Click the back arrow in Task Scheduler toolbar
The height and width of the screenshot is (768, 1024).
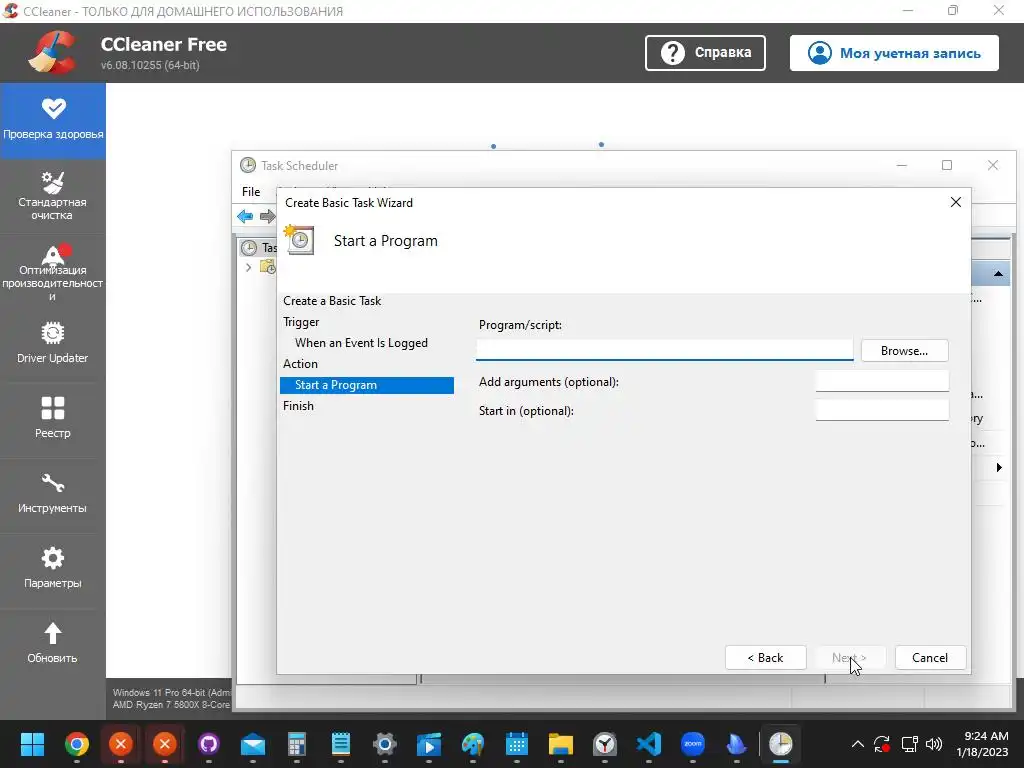coord(245,216)
